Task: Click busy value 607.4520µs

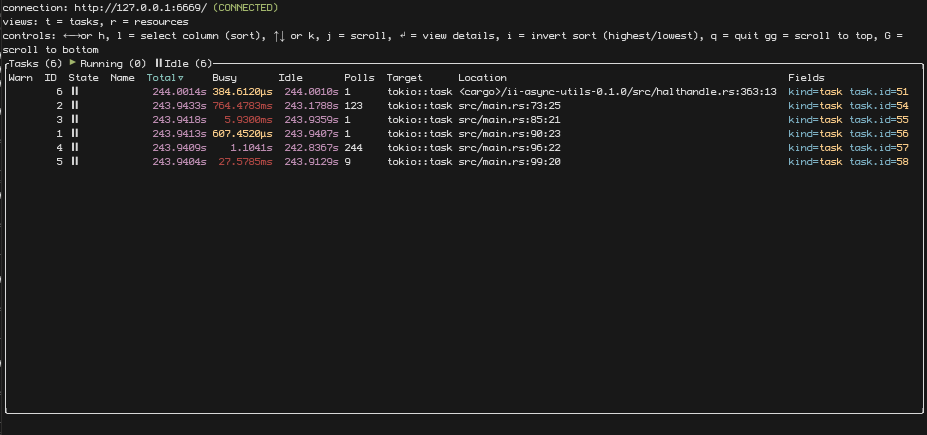Action: pyautogui.click(x=242, y=134)
